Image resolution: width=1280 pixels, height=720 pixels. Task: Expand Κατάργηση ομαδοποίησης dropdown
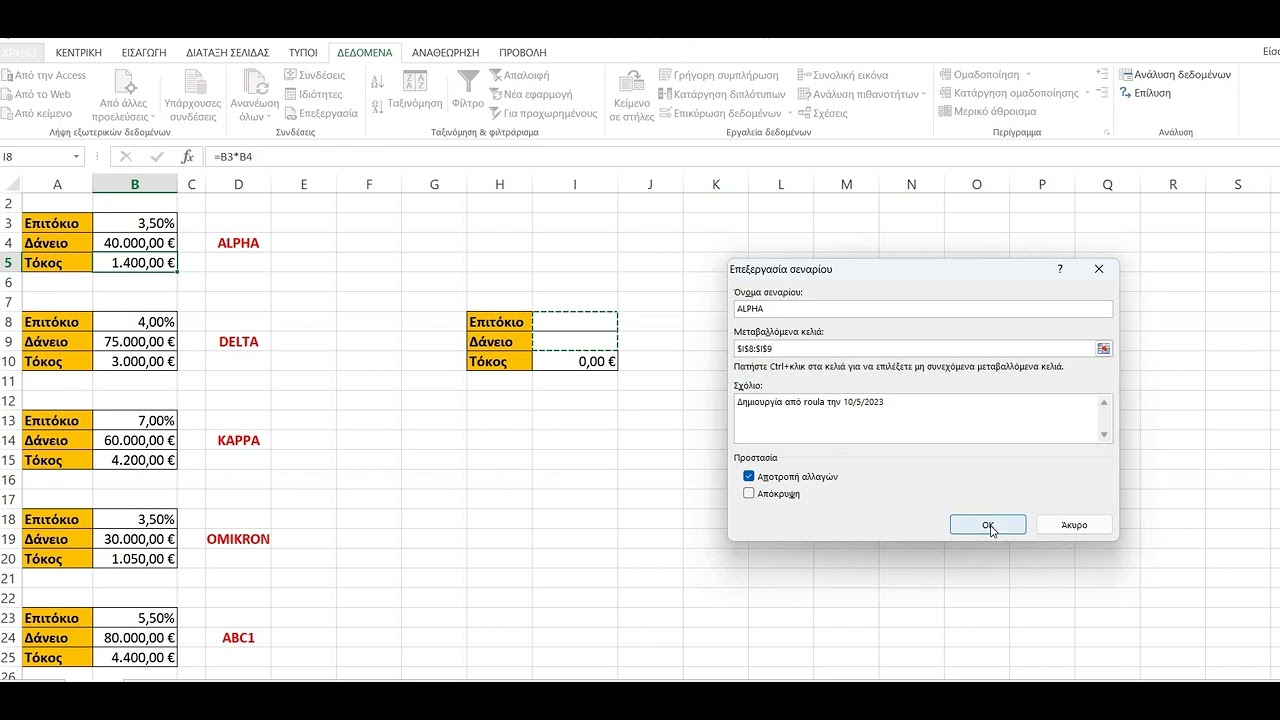point(1087,93)
